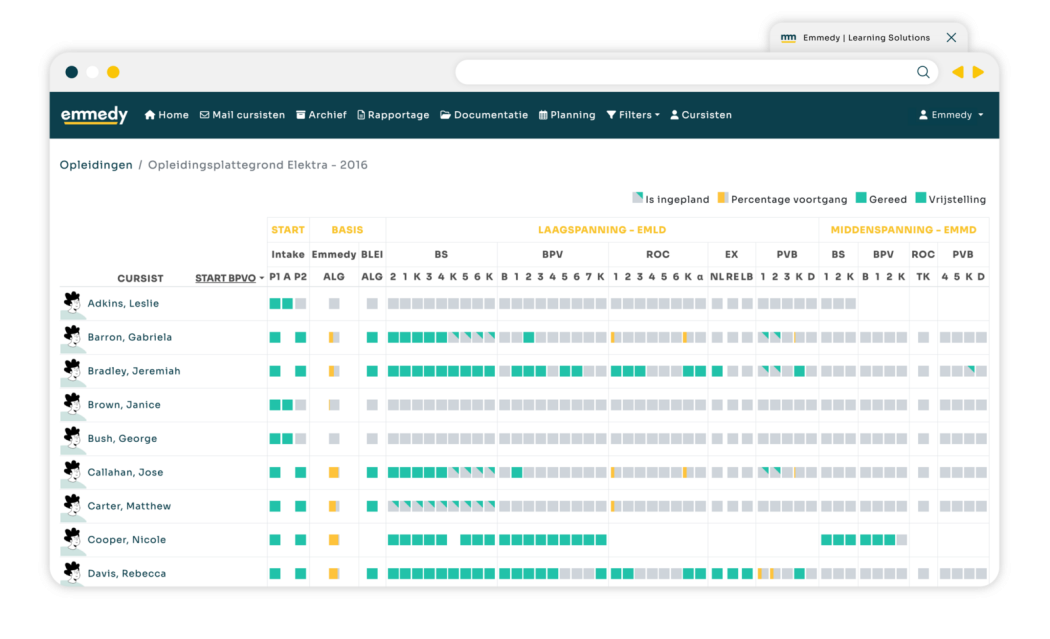Open cursist Barron, Gabriela
1050x639 pixels.
coord(130,337)
